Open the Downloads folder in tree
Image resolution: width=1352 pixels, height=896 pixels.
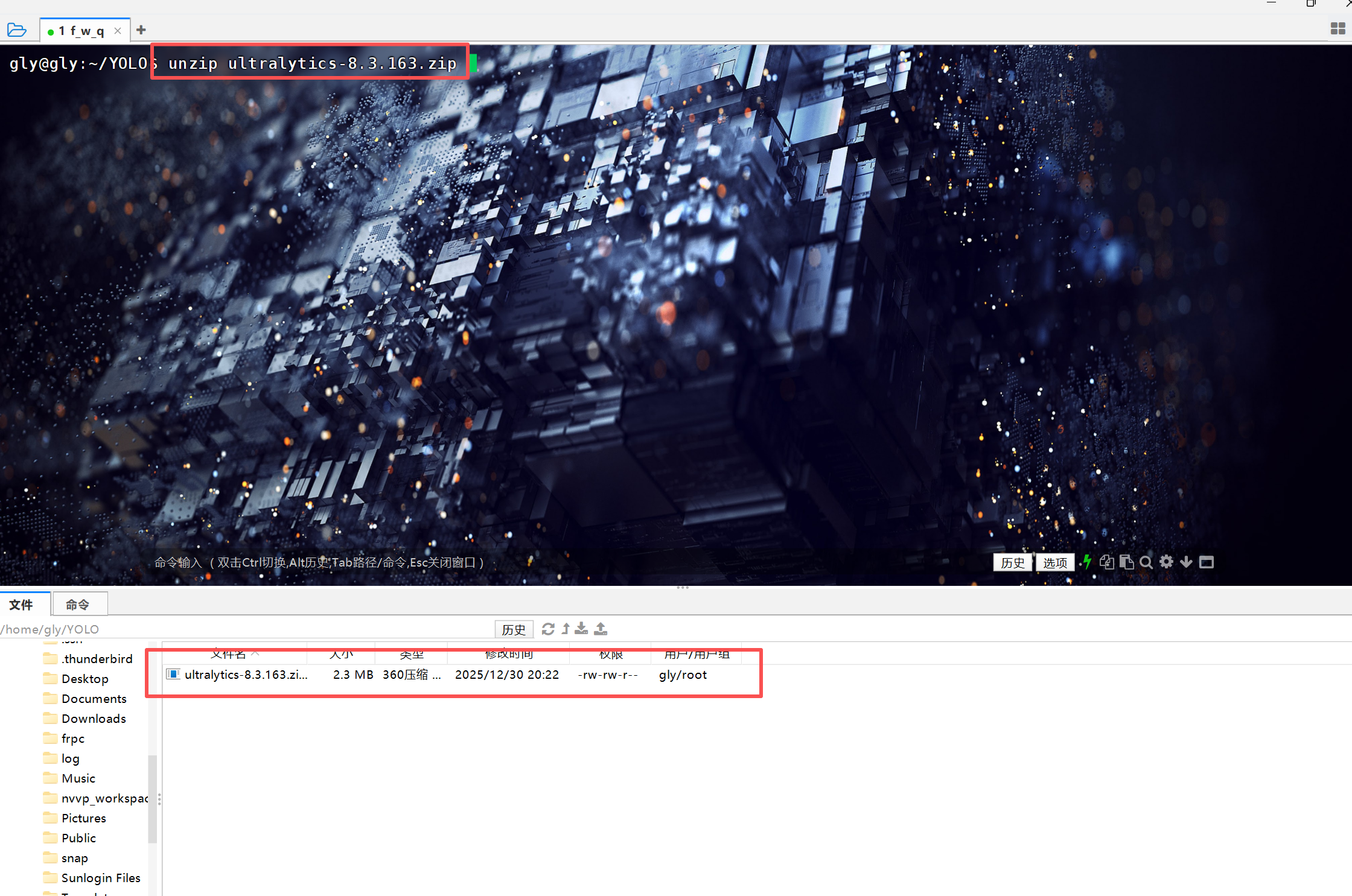point(94,718)
